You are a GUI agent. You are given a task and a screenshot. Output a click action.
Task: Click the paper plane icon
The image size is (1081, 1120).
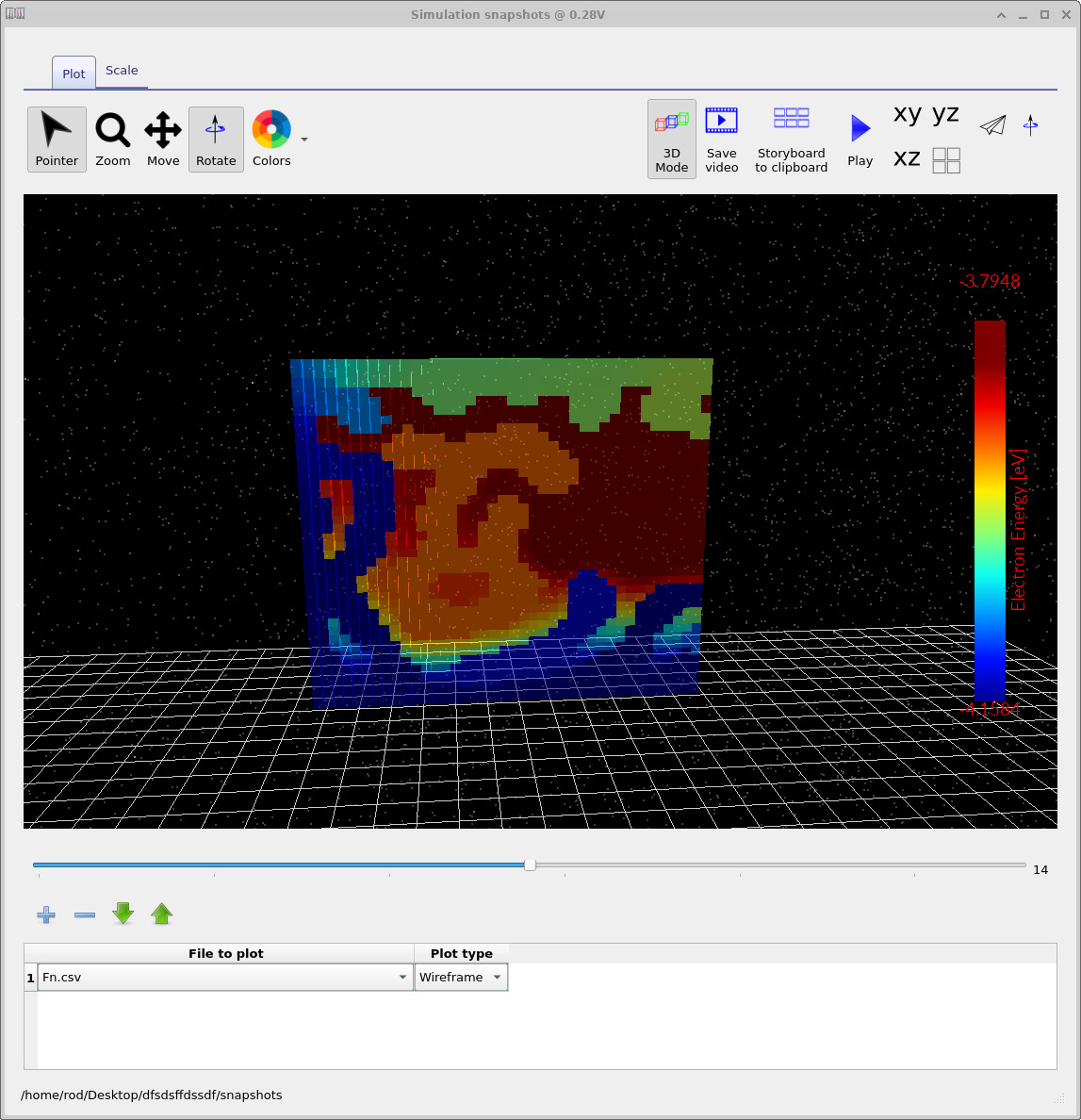[993, 124]
